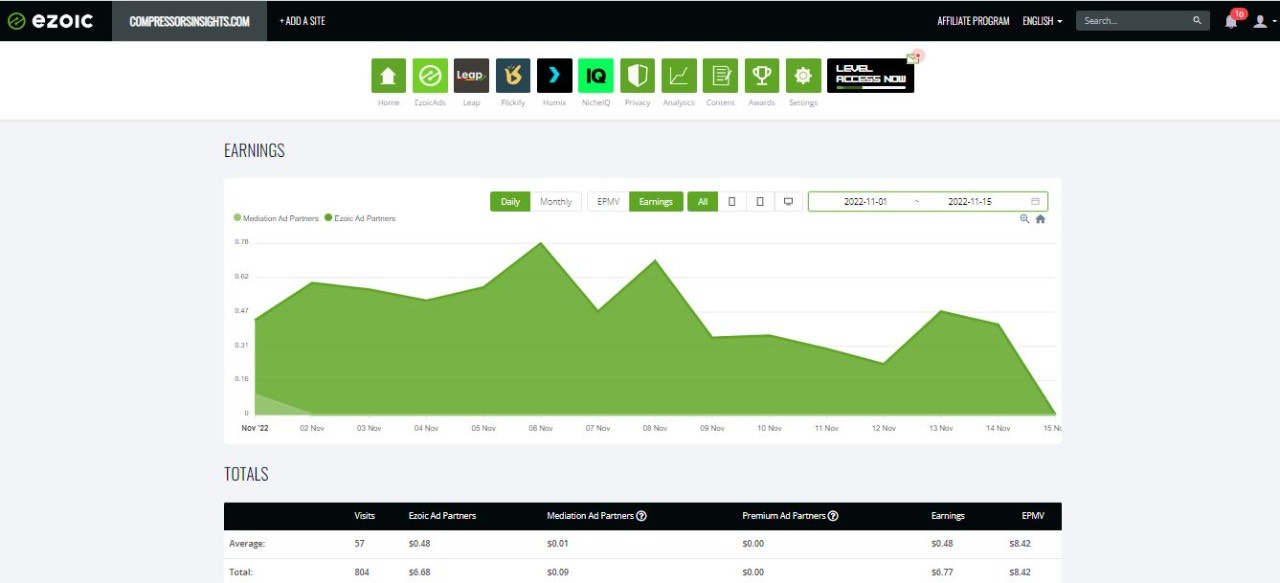Open the date range calendar icon

pos(1035,202)
